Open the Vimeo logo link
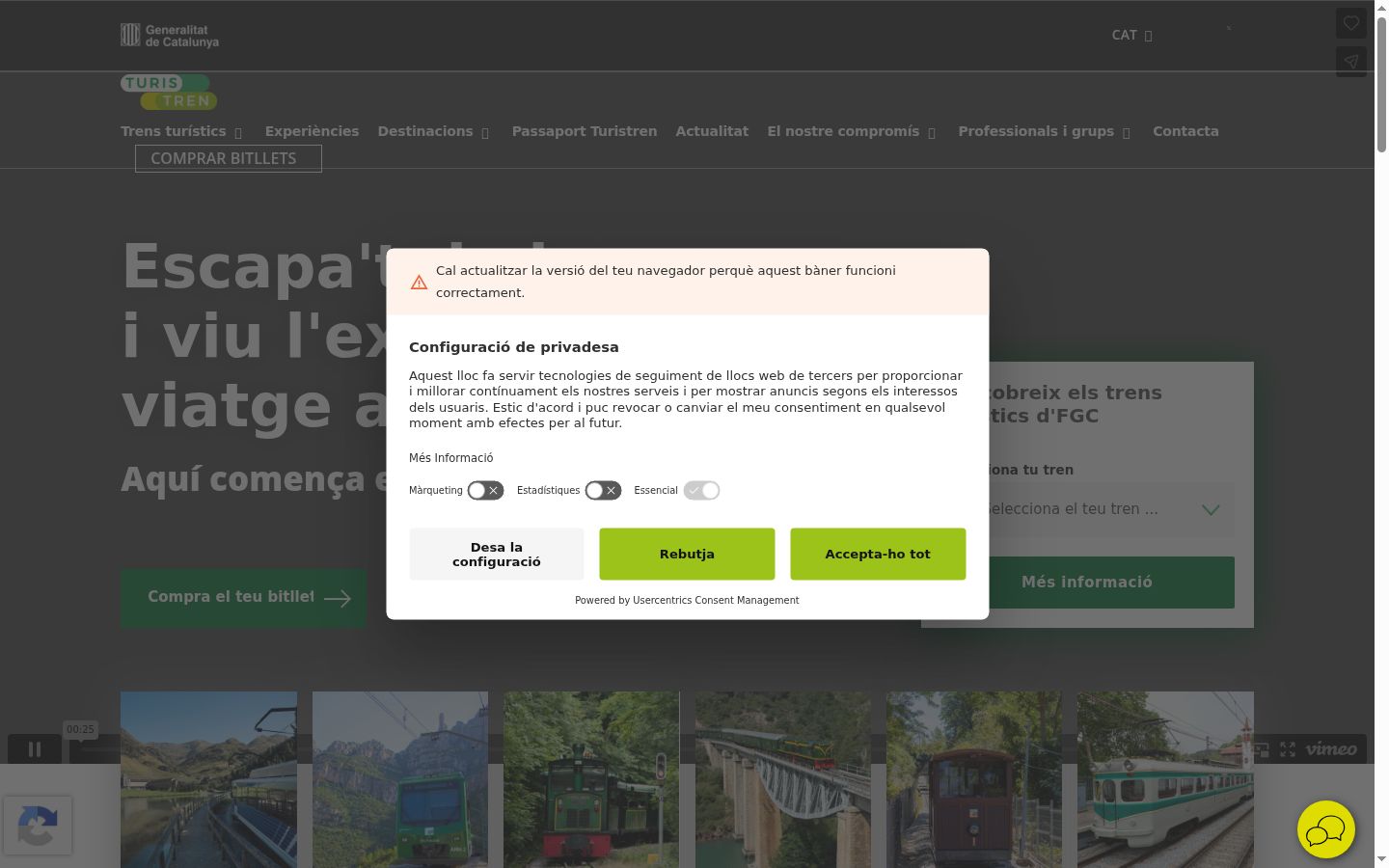 point(1331,748)
